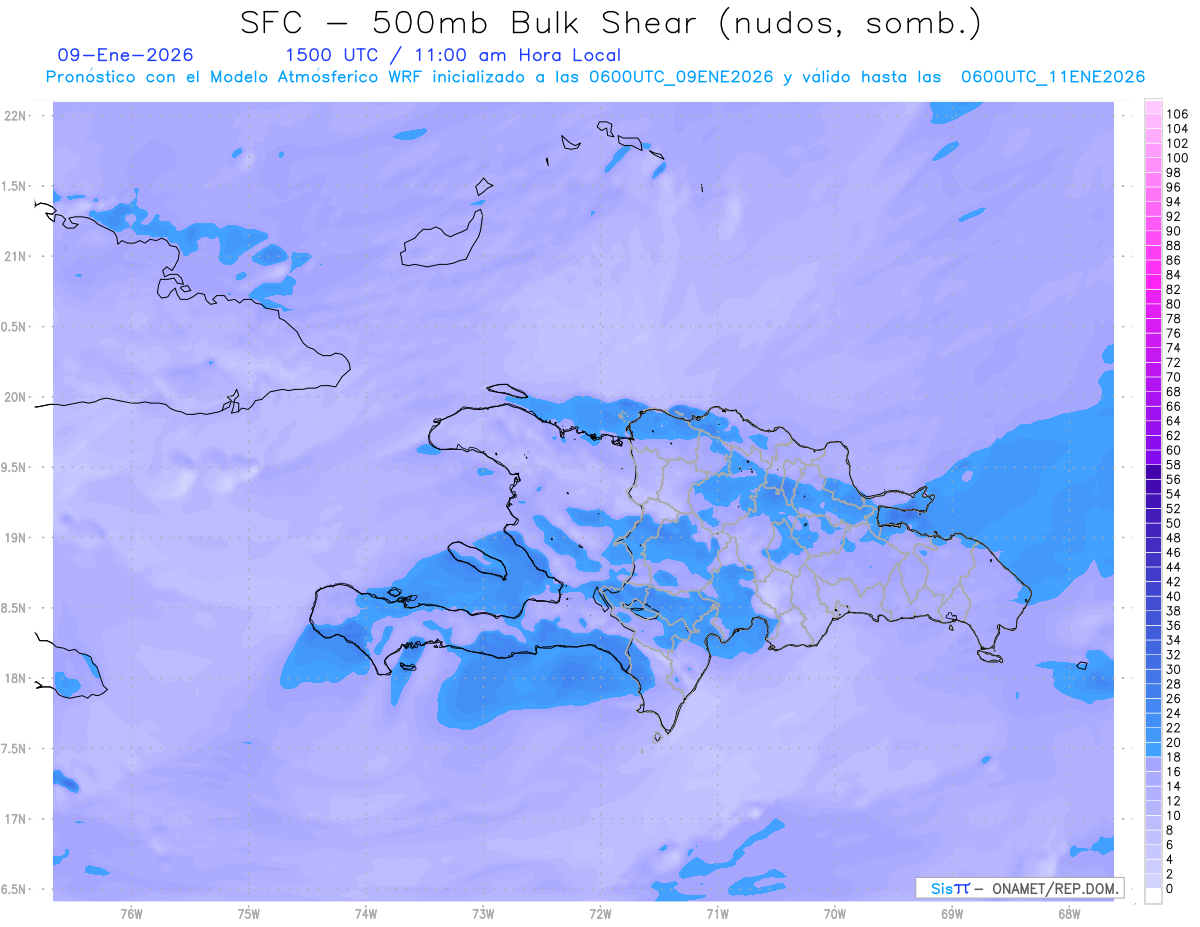Click the '17N' latitude label

pos(14,819)
